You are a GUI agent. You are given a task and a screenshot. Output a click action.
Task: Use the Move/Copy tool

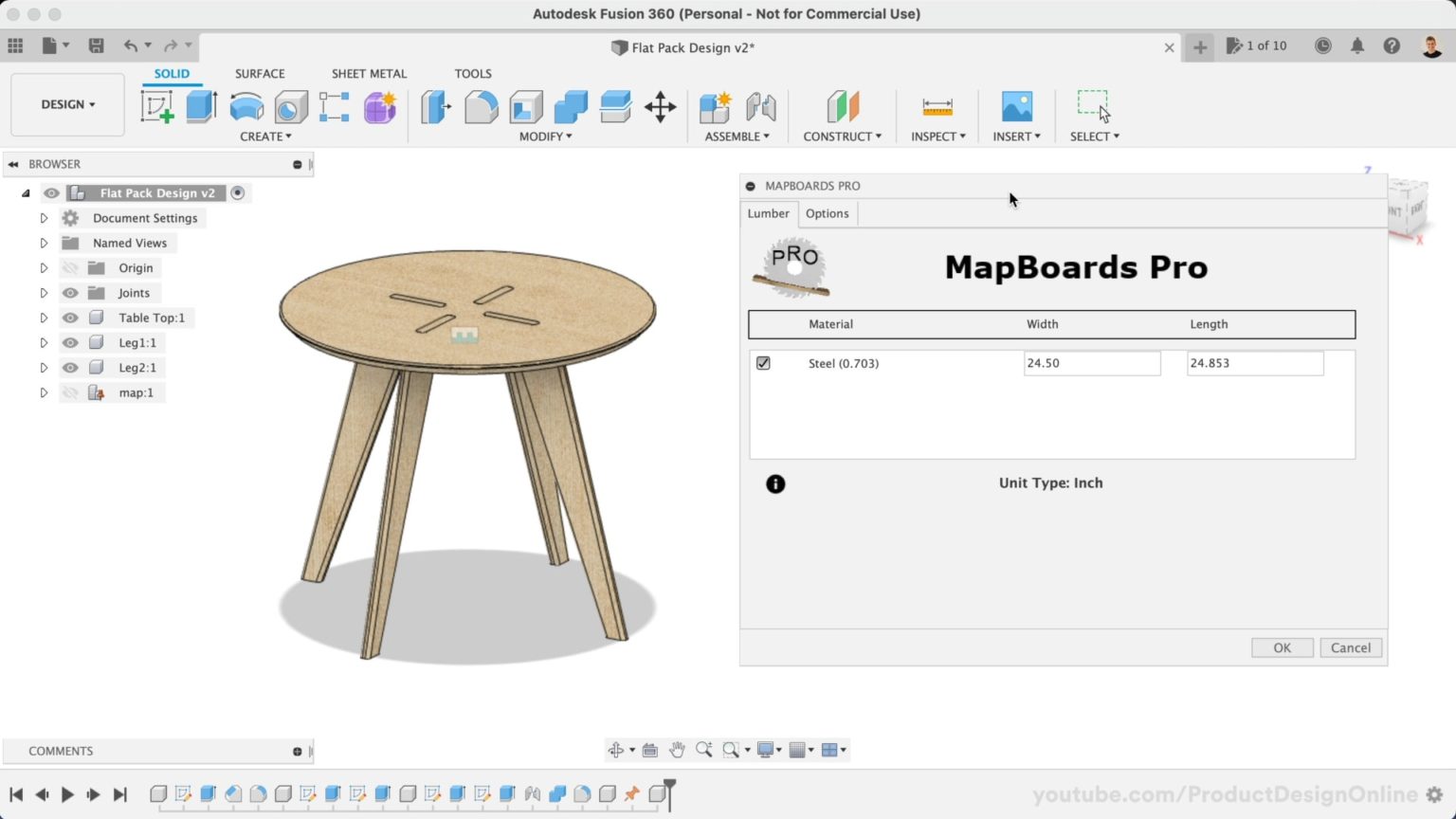(x=661, y=108)
